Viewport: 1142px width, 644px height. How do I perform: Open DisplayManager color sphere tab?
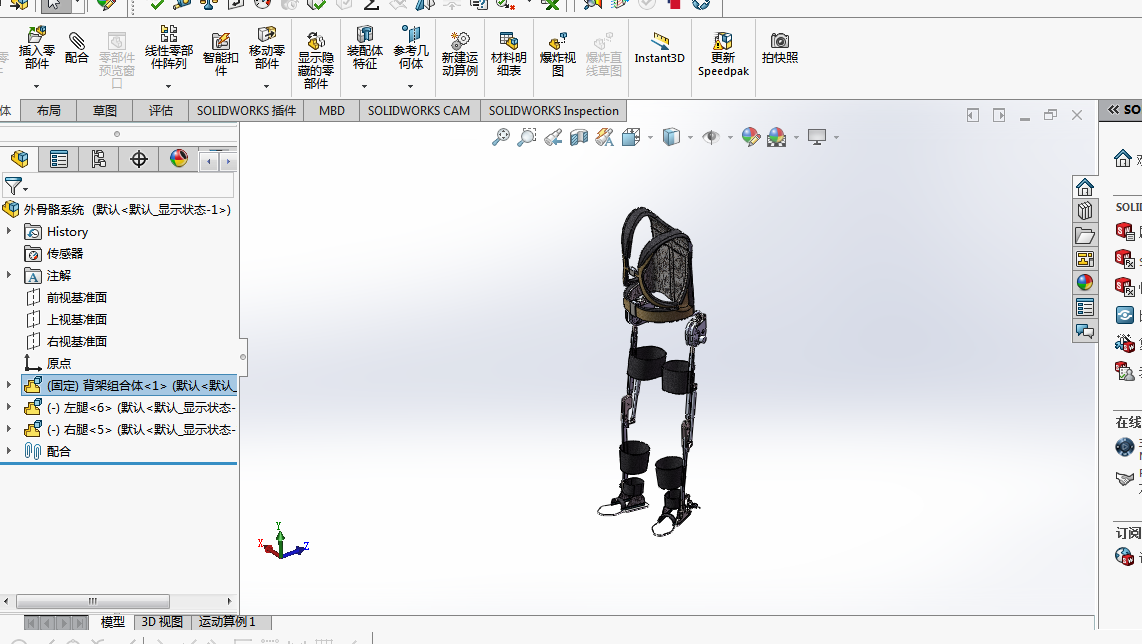178,159
